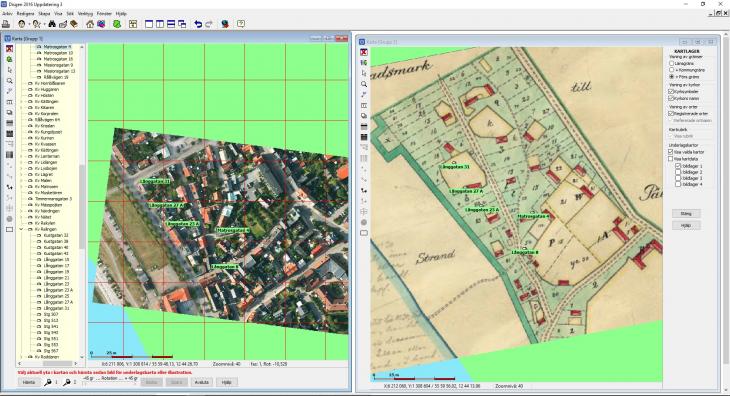This screenshot has width=730, height=396.
Task: Enable the Bildlager 2 checkbox
Action: pos(678,172)
